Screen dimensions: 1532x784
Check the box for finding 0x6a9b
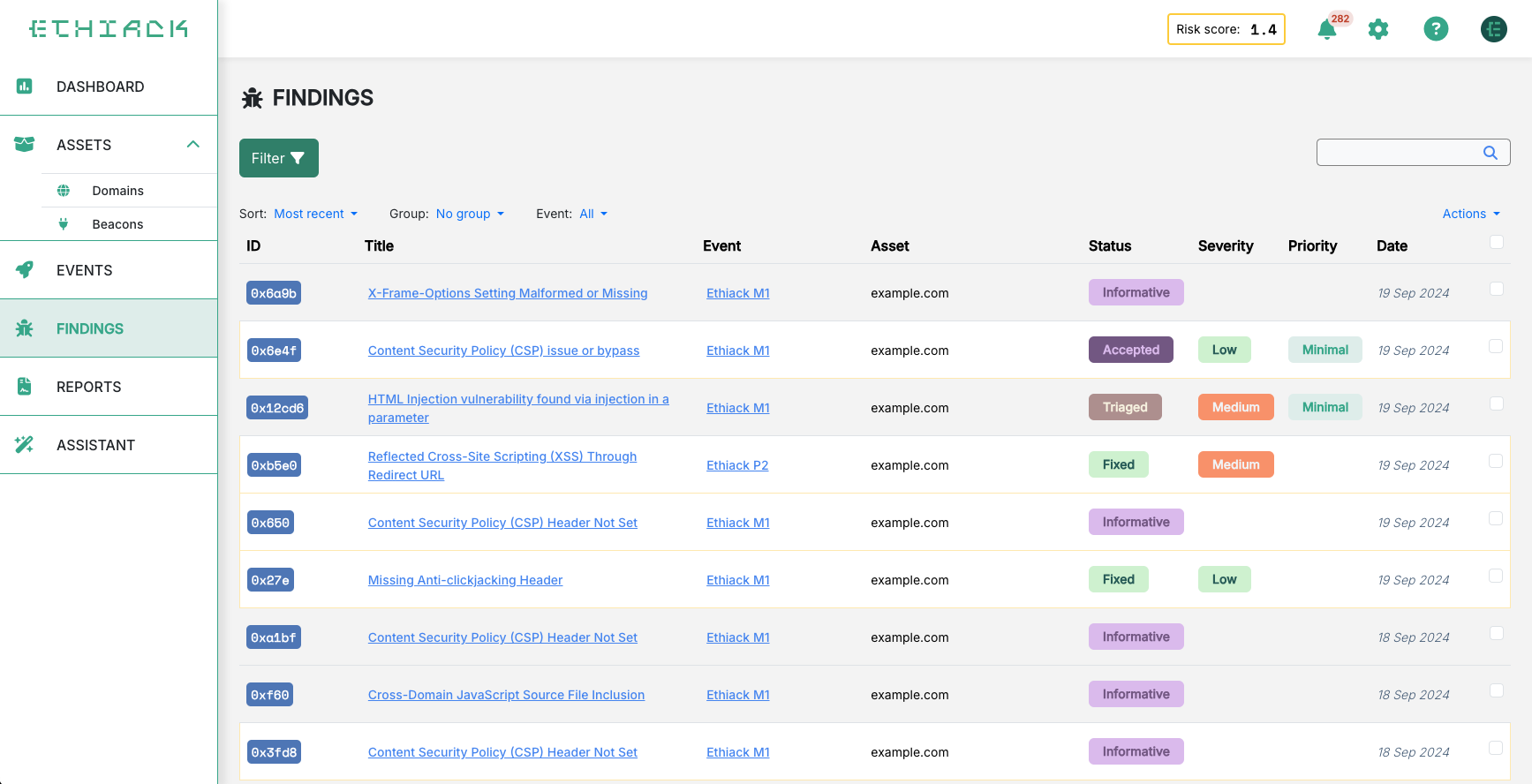pyautogui.click(x=1496, y=289)
